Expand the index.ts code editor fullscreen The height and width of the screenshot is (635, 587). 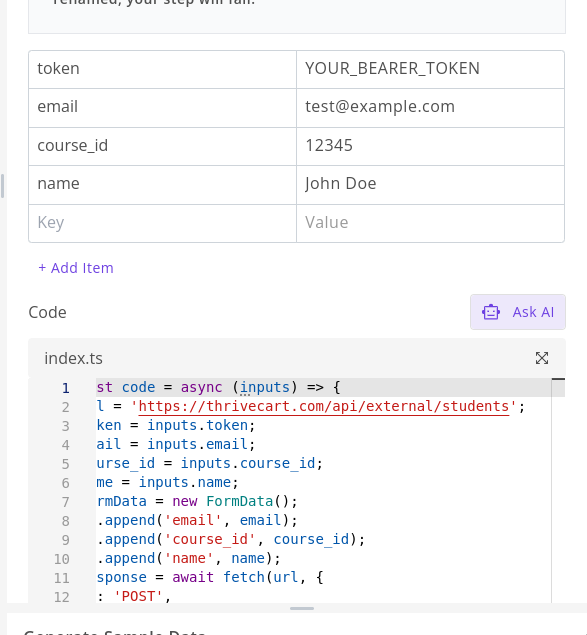tap(542, 358)
